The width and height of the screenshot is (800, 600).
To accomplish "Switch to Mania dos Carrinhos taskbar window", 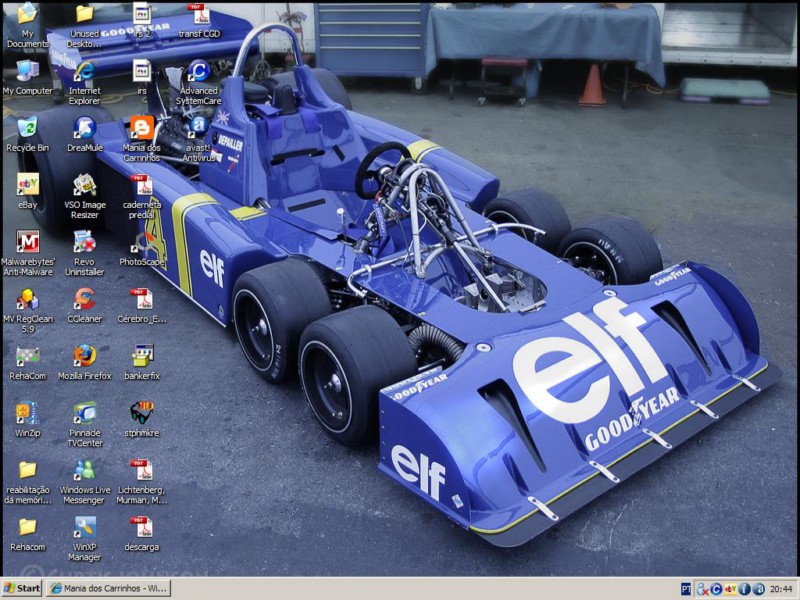I will (109, 588).
